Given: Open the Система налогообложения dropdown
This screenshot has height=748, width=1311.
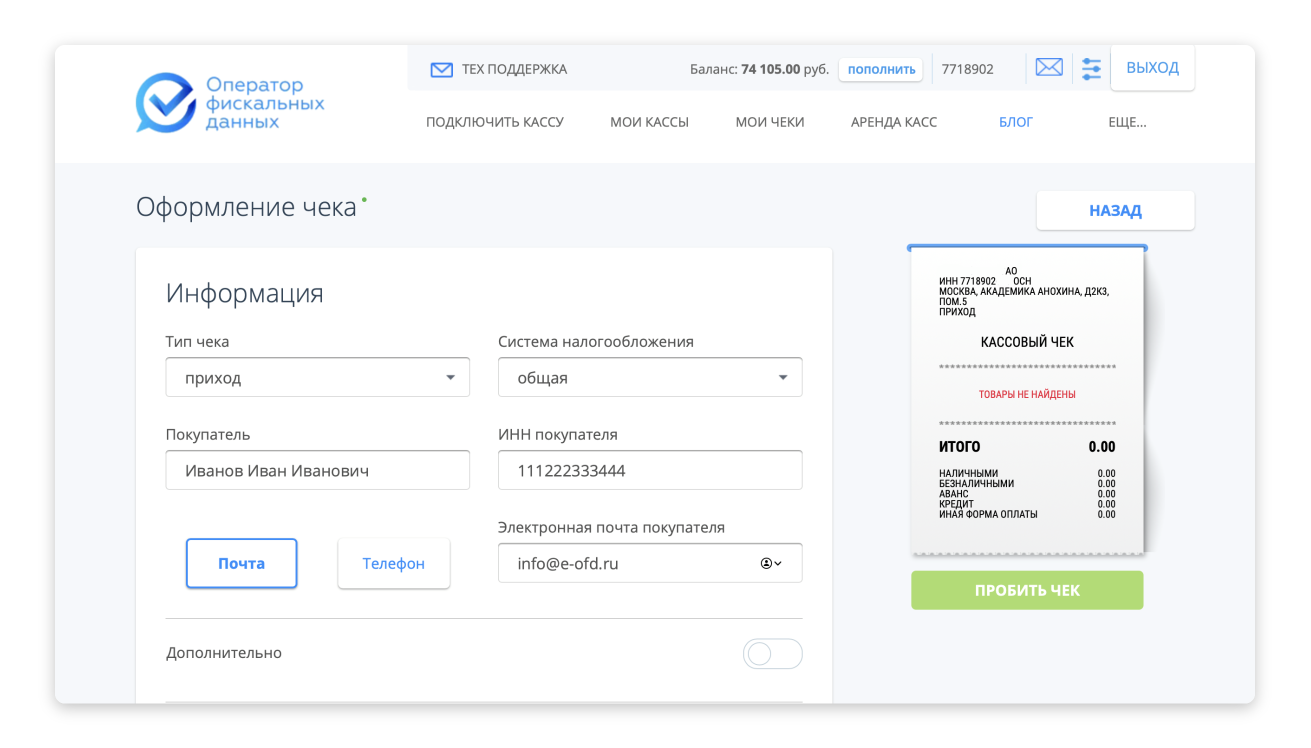Looking at the screenshot, I should 649,378.
